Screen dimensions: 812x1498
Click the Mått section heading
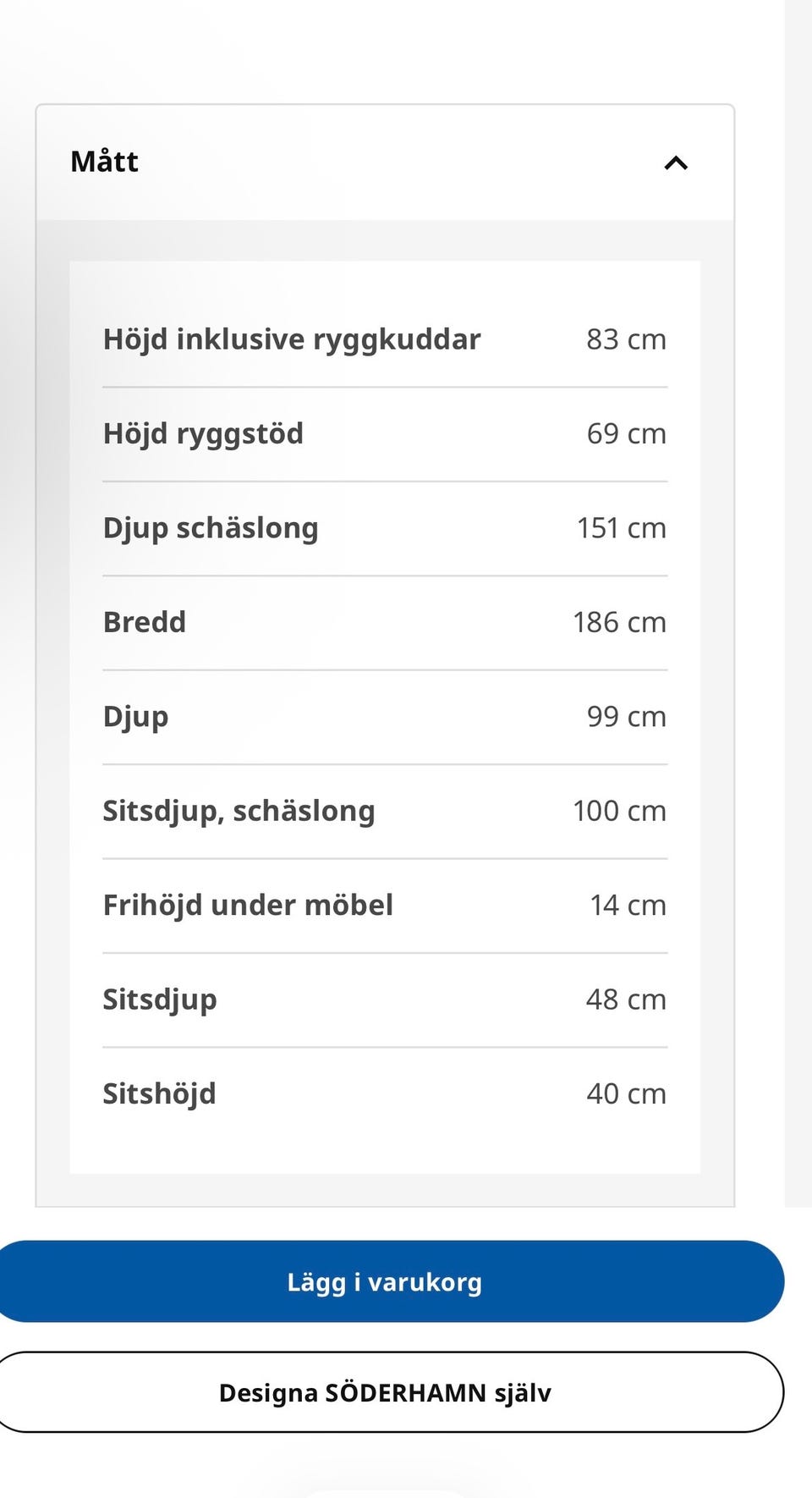105,161
